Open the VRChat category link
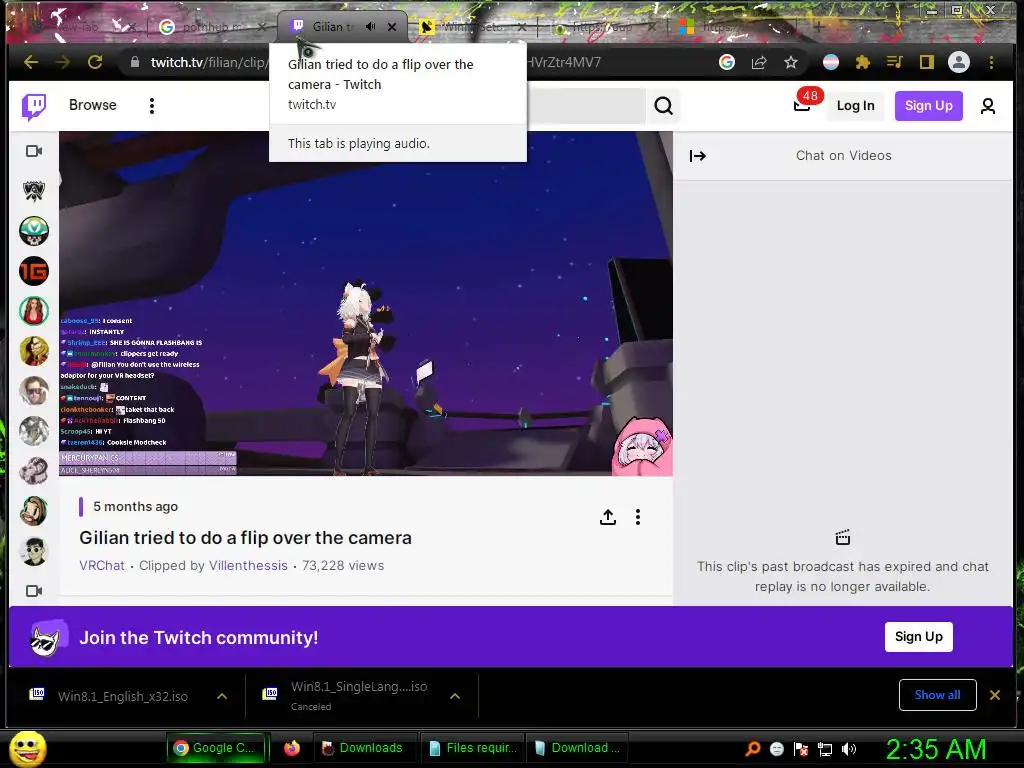Viewport: 1024px width, 768px height. click(x=102, y=566)
